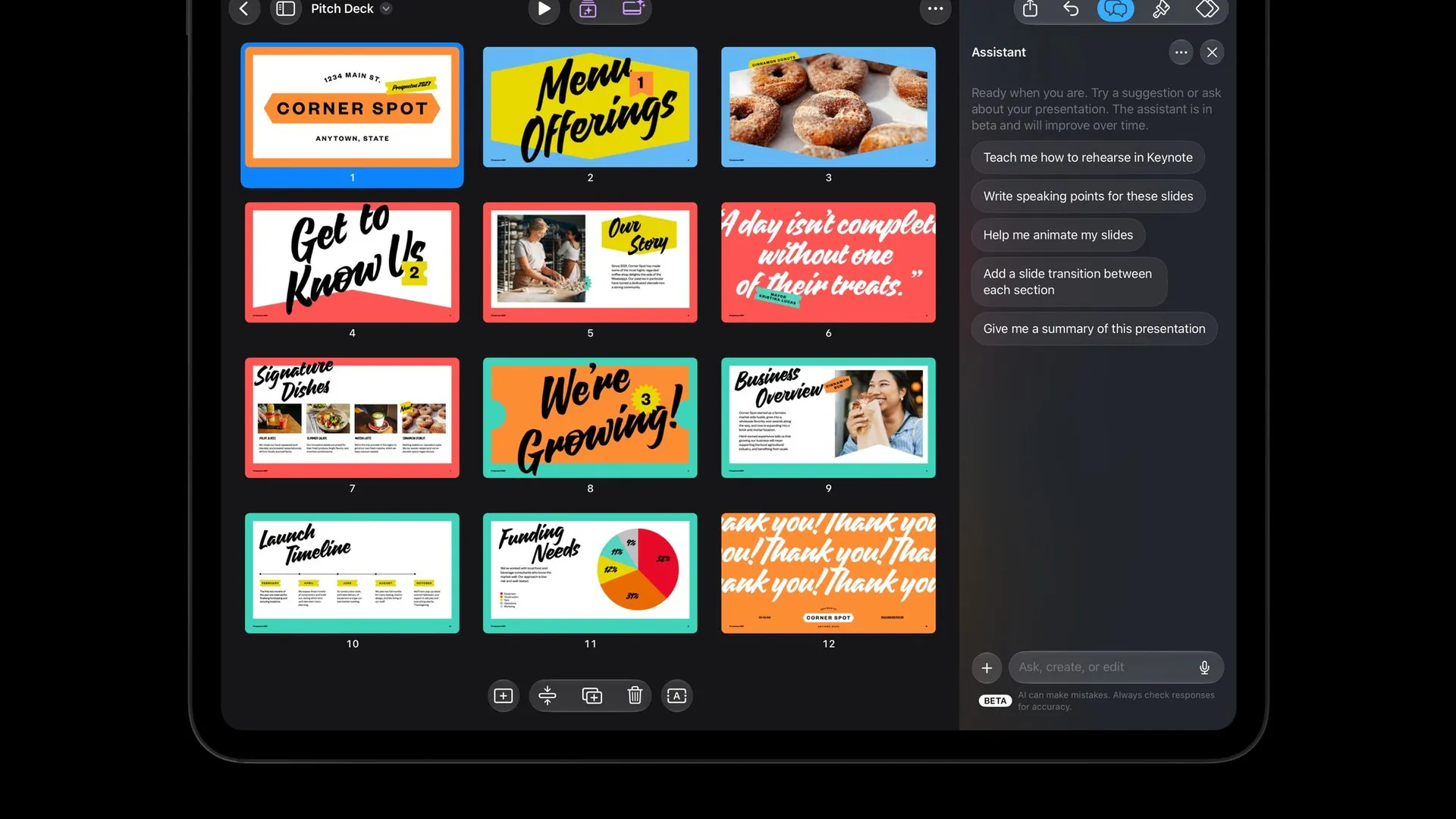Duplicate slide using the bottom toolbar icon
The height and width of the screenshot is (819, 1456).
coord(591,696)
